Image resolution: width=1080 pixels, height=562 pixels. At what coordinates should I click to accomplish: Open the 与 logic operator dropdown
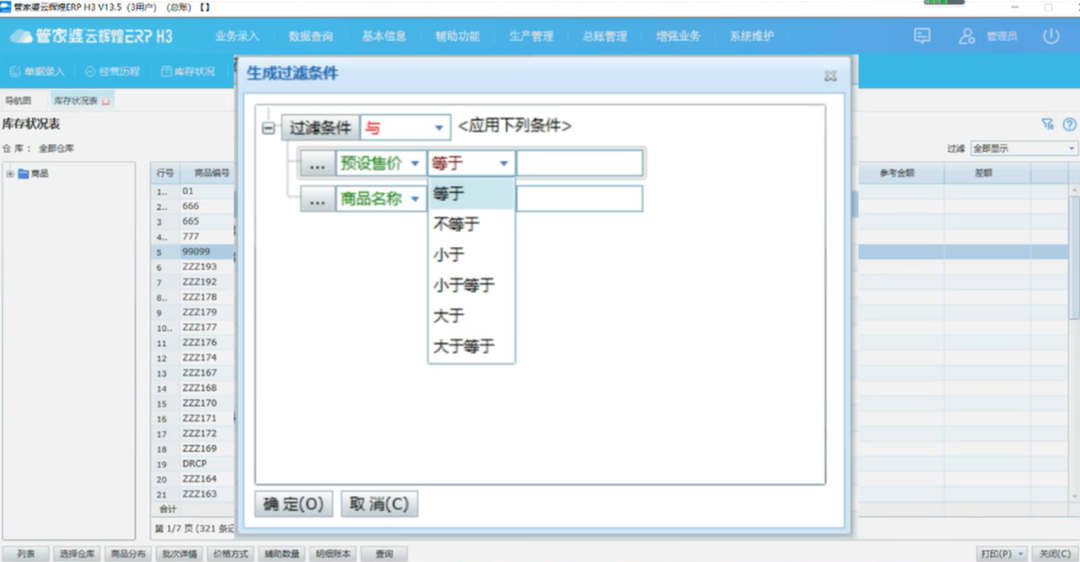[x=439, y=128]
